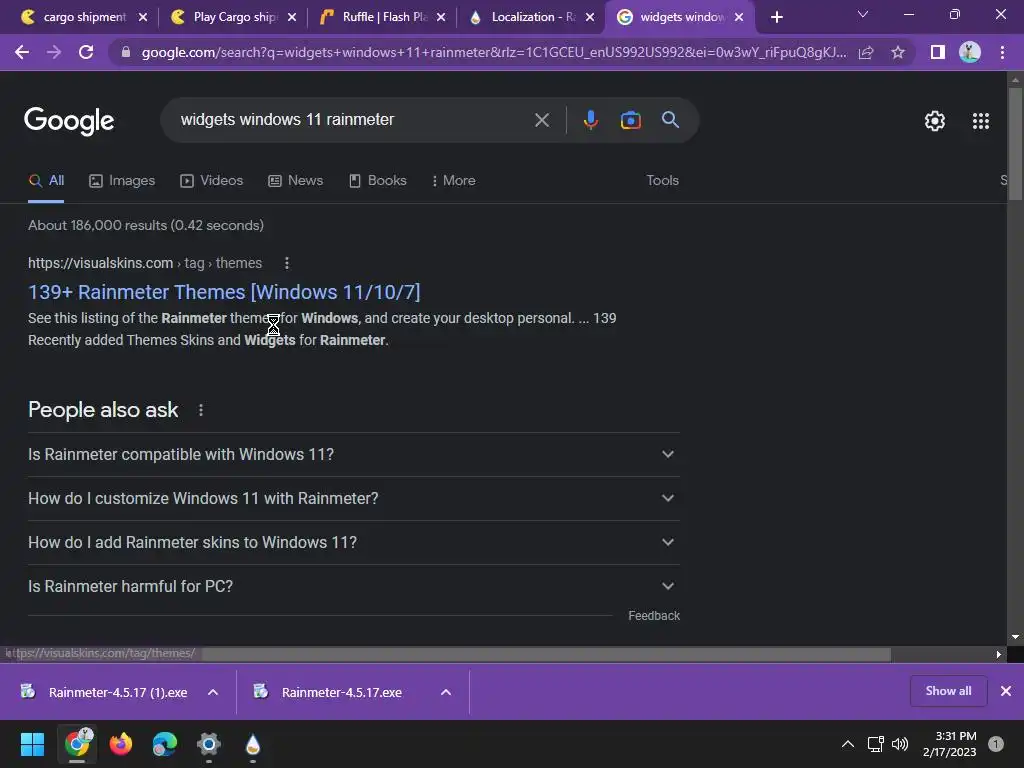The width and height of the screenshot is (1024, 768).
Task: Click the visualskins.com URL breadcrumb
Action: pos(145,263)
